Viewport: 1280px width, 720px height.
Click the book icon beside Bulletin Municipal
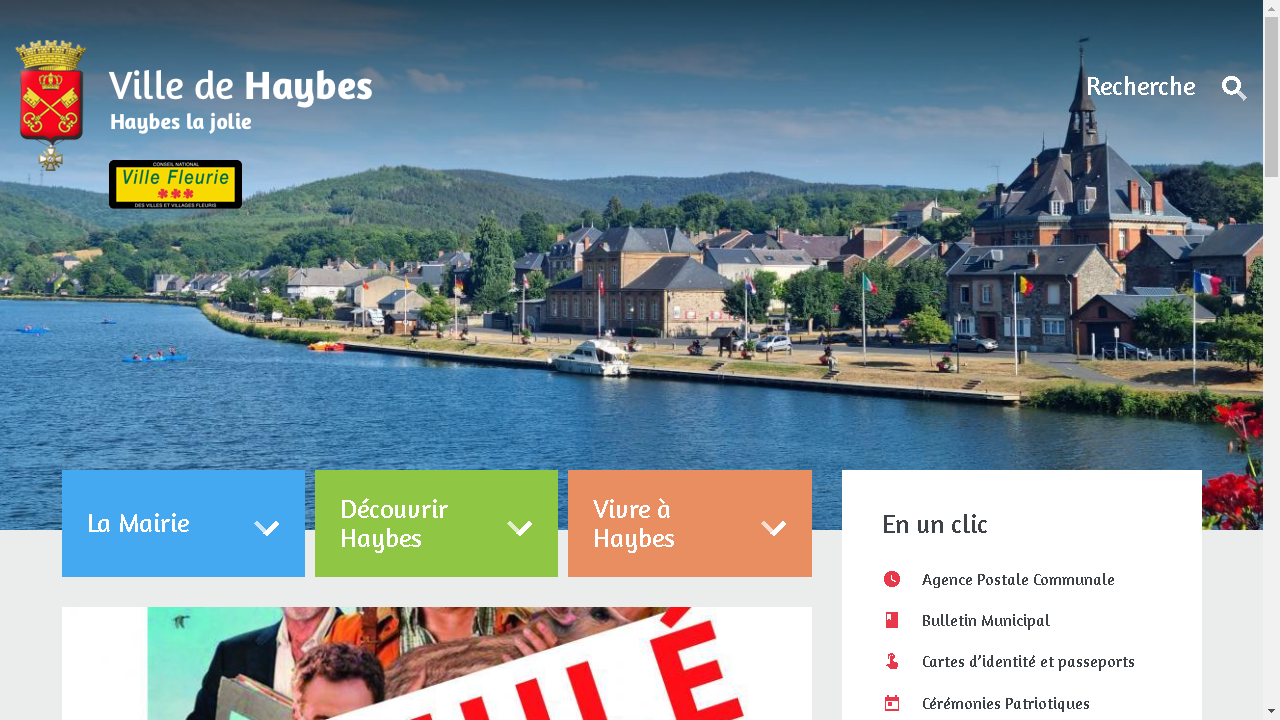pyautogui.click(x=892, y=620)
